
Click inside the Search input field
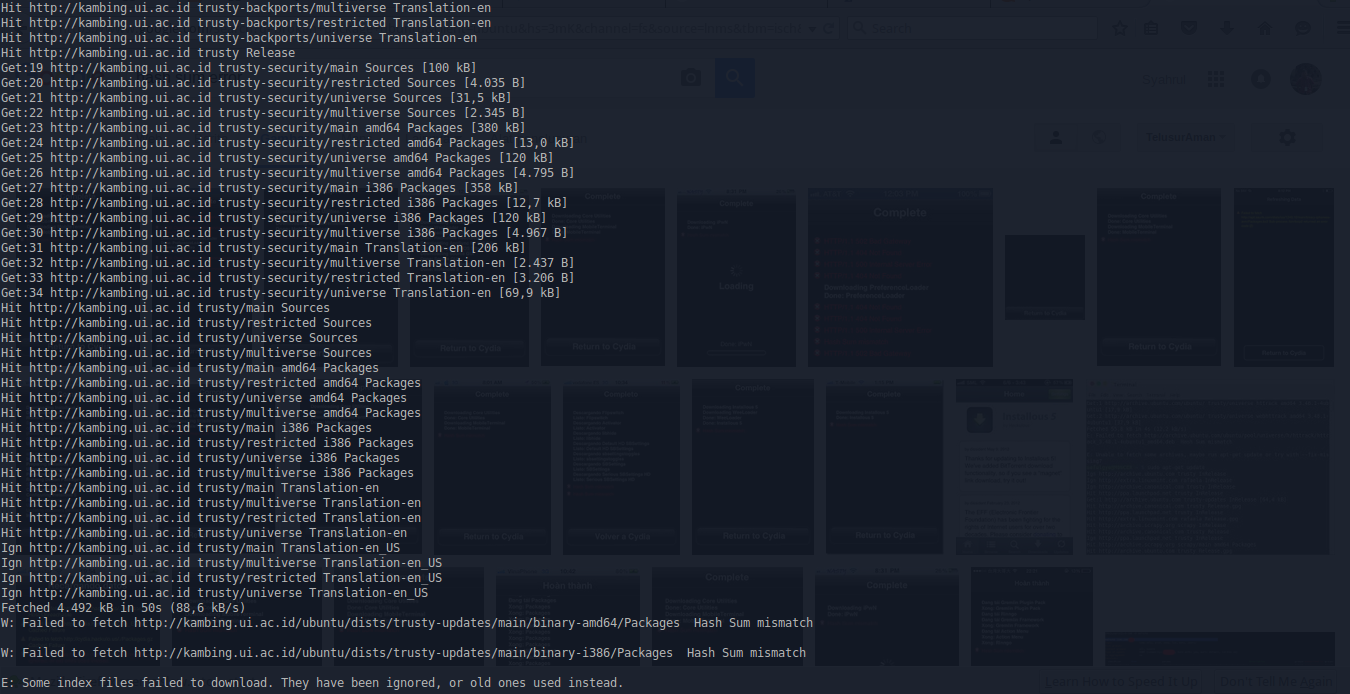(970, 28)
